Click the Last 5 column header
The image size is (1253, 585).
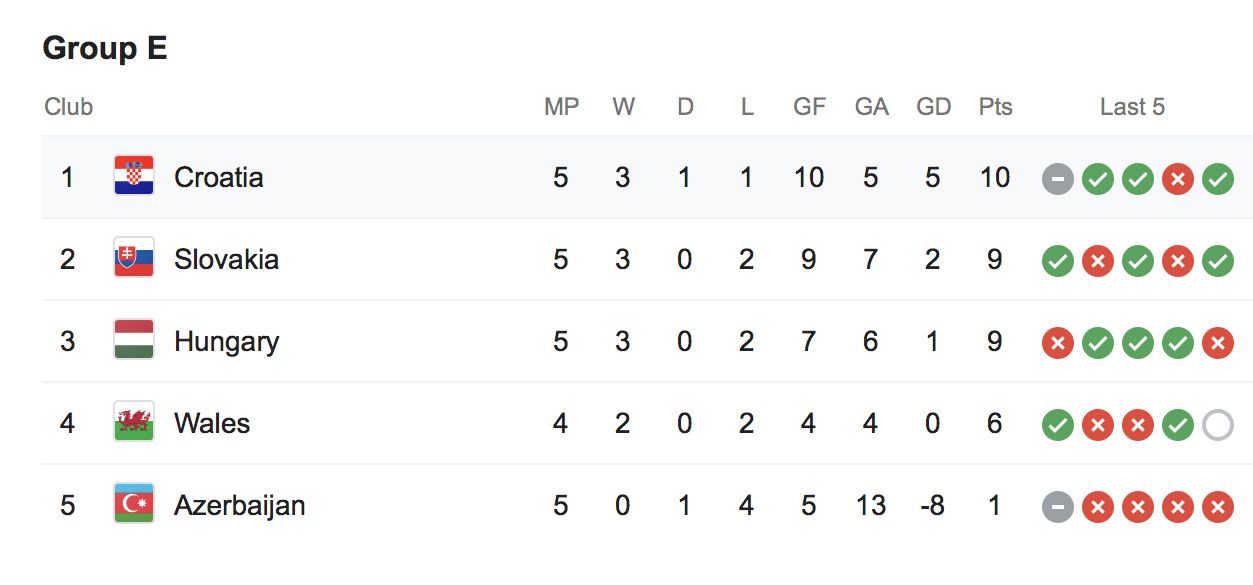pyautogui.click(x=1132, y=107)
